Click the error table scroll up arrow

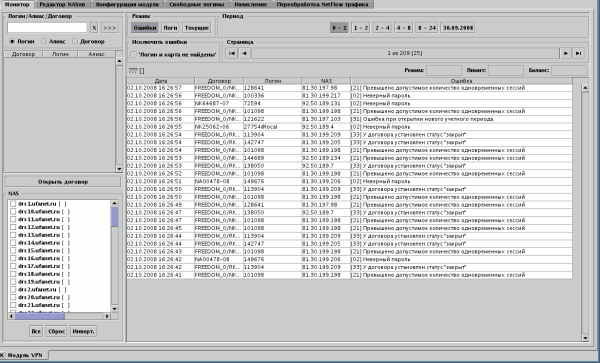[x=585, y=88]
